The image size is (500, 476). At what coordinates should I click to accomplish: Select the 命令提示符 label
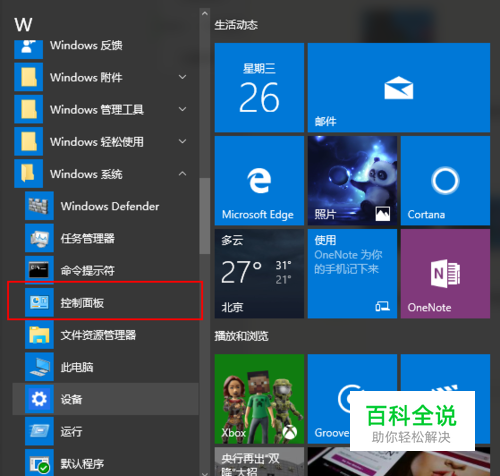tap(88, 270)
